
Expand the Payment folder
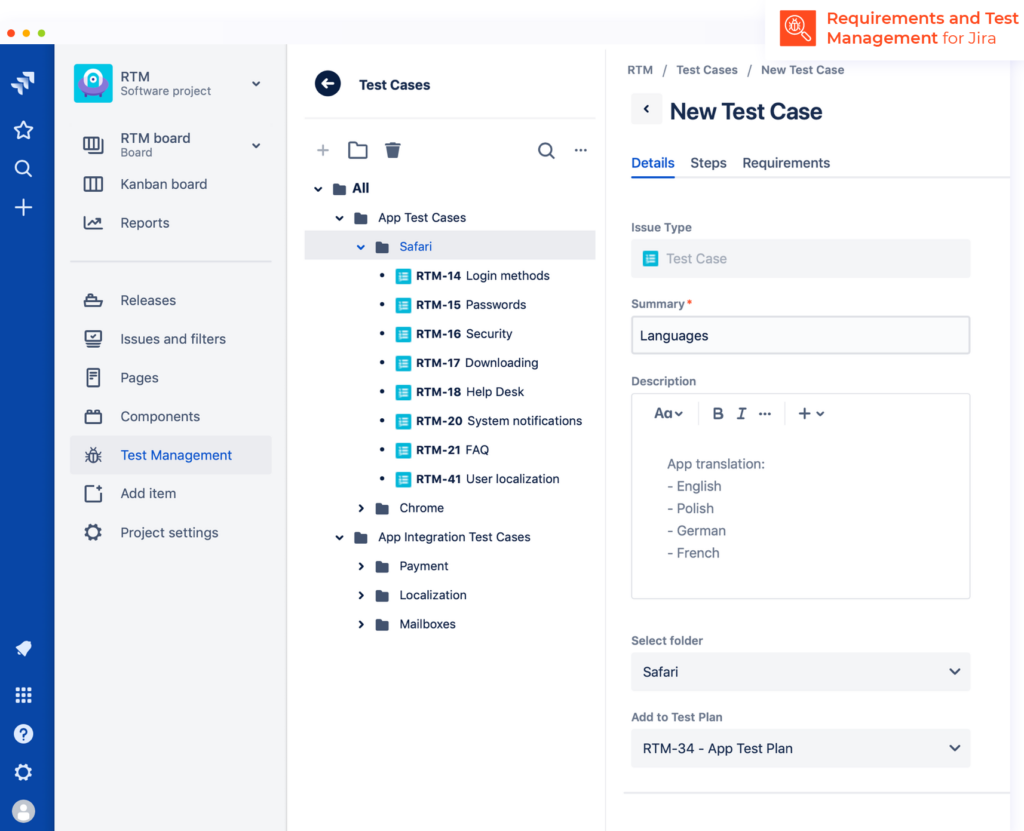(x=361, y=566)
